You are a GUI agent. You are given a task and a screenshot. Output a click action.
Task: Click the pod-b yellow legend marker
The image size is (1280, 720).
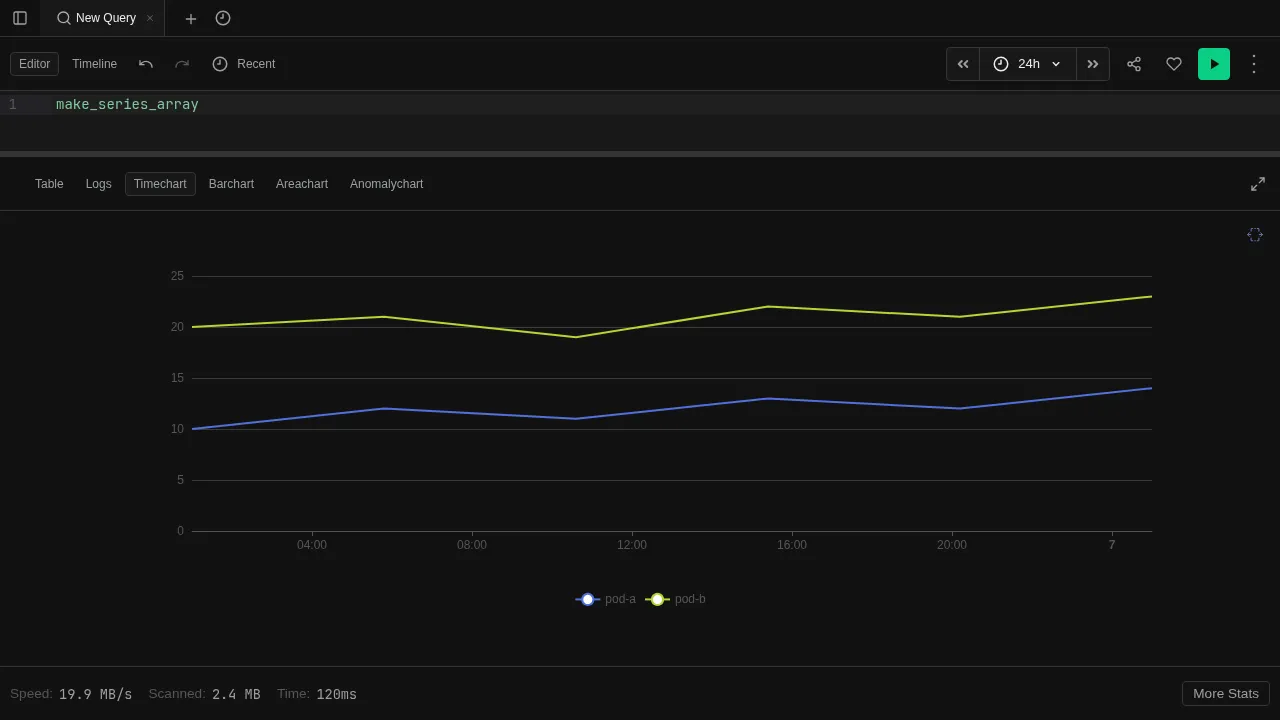(658, 599)
